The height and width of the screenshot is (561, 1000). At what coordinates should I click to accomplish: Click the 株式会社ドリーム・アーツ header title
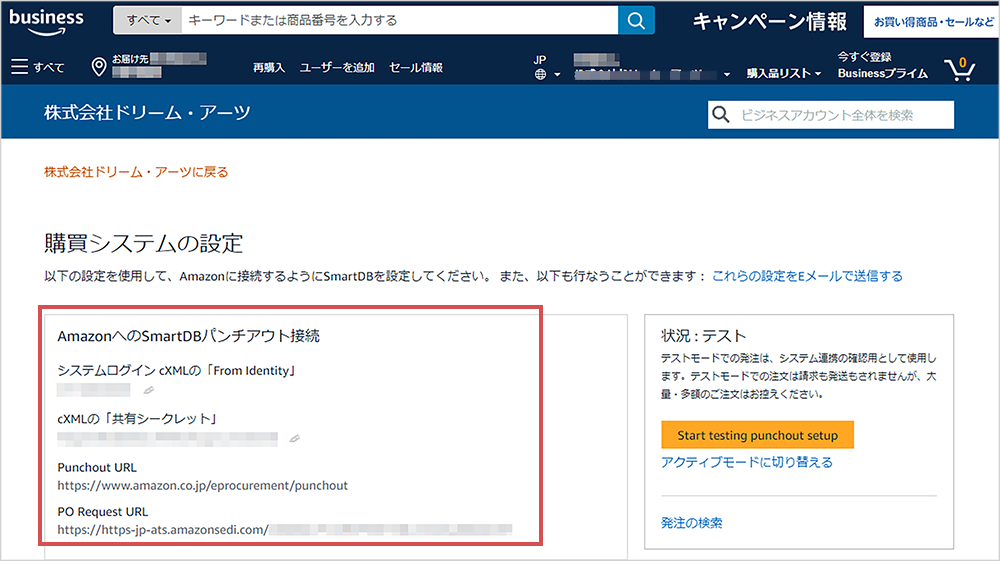(147, 113)
